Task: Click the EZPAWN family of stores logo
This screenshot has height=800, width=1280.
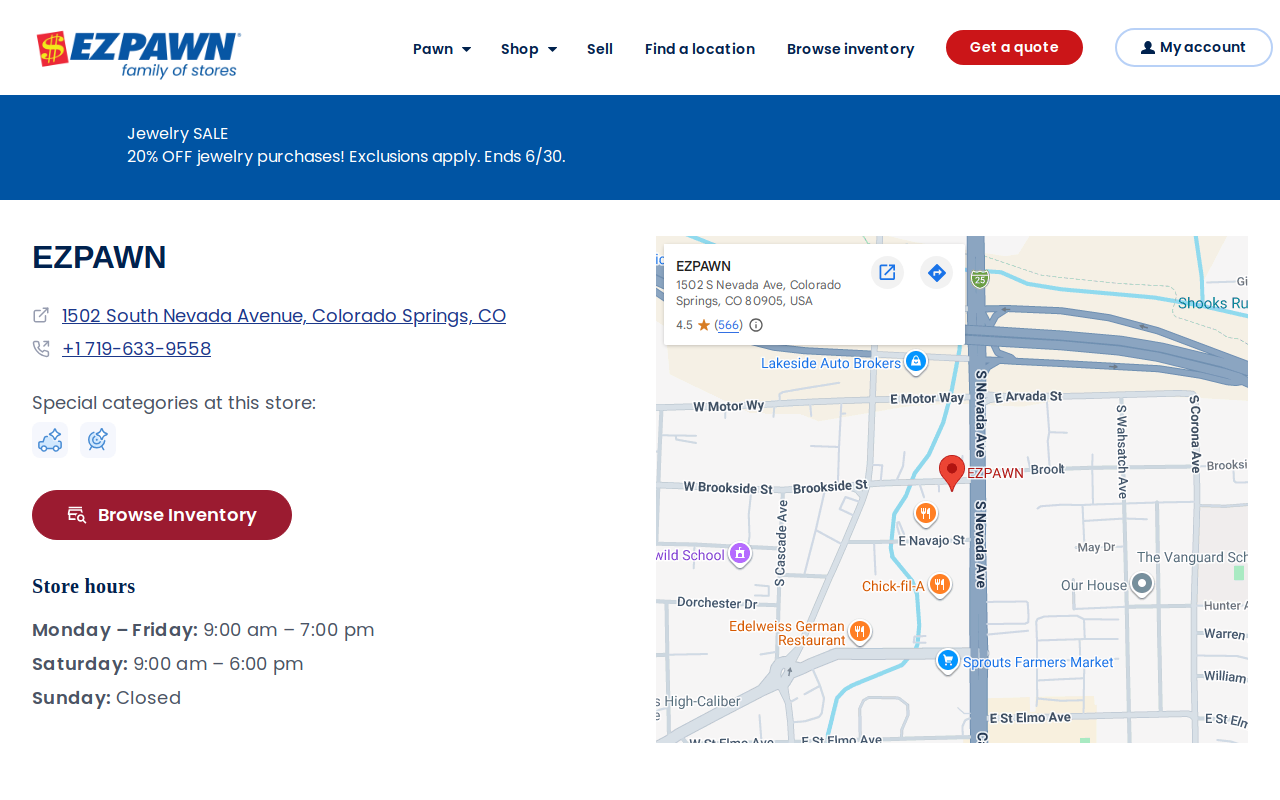Action: coord(139,54)
